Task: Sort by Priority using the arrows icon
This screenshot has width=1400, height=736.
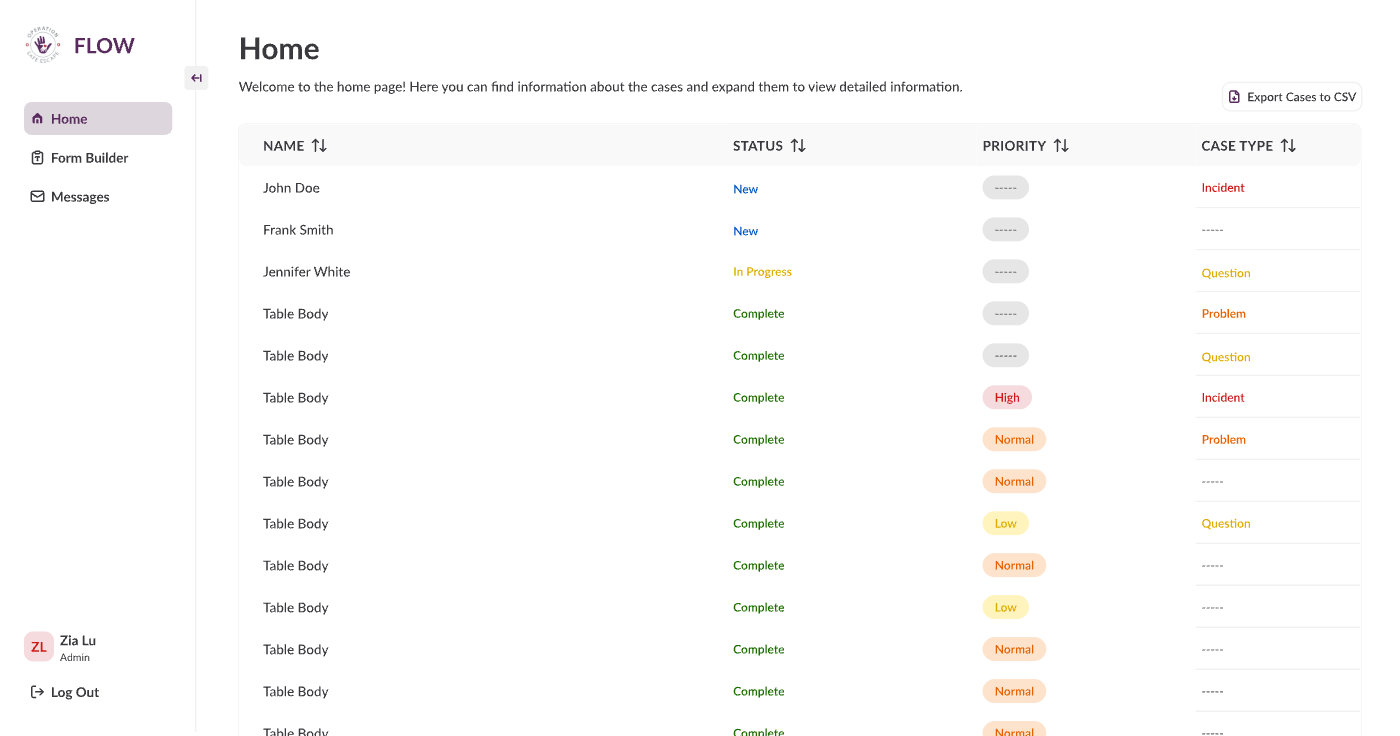Action: pos(1061,146)
